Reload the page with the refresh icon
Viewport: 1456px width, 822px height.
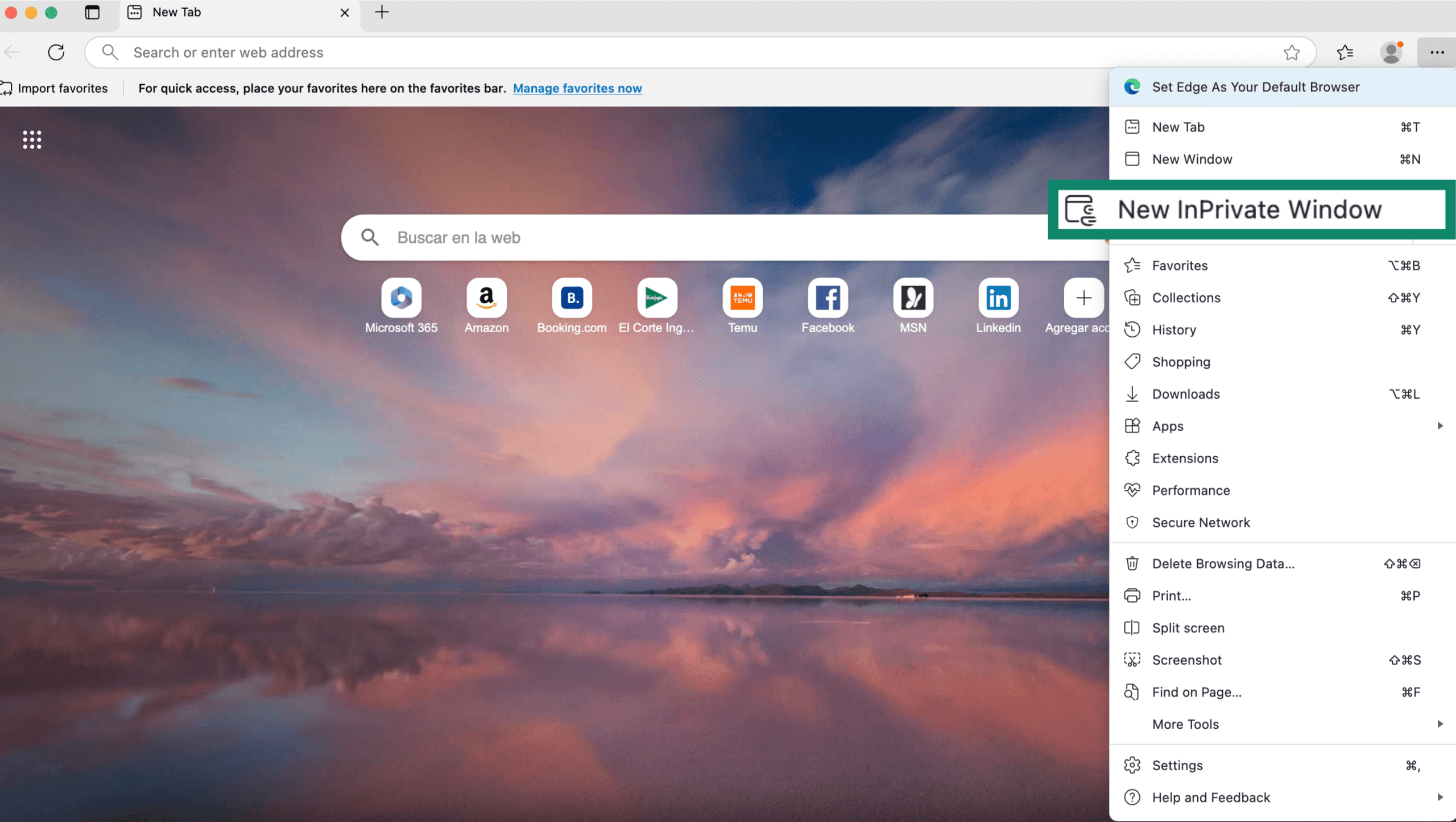pyautogui.click(x=56, y=52)
